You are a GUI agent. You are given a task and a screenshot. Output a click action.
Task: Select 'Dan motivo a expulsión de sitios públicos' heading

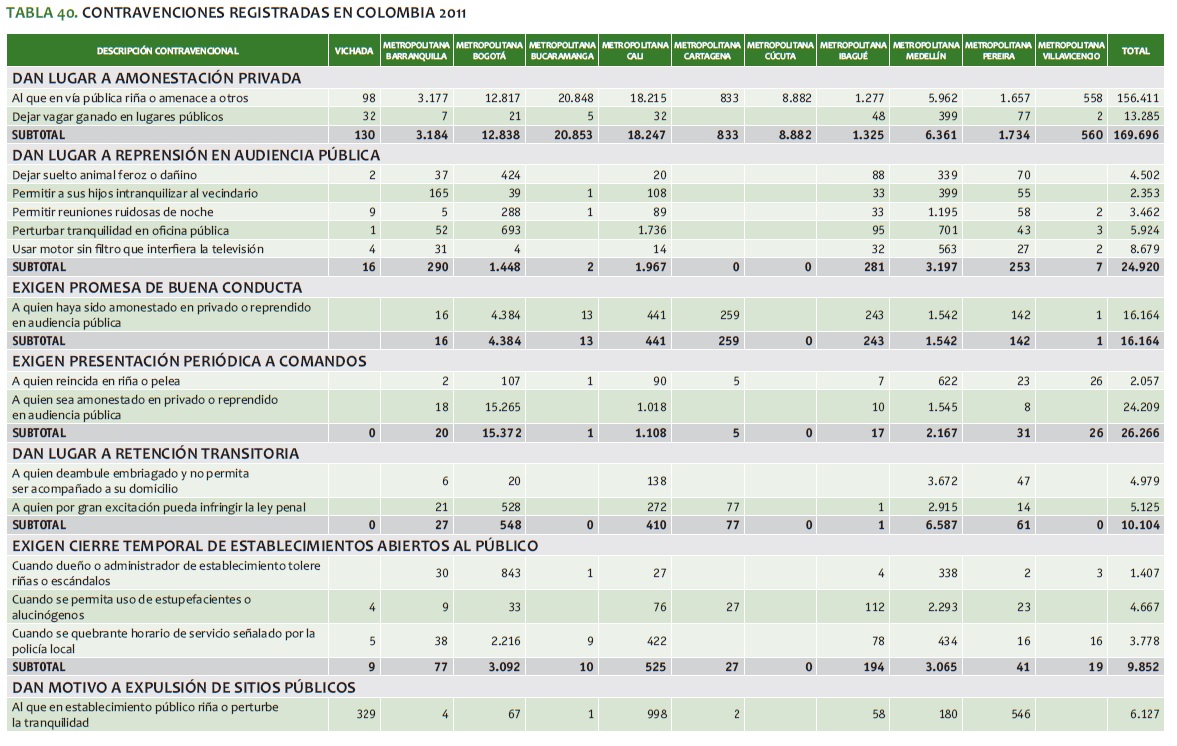pyautogui.click(x=183, y=687)
